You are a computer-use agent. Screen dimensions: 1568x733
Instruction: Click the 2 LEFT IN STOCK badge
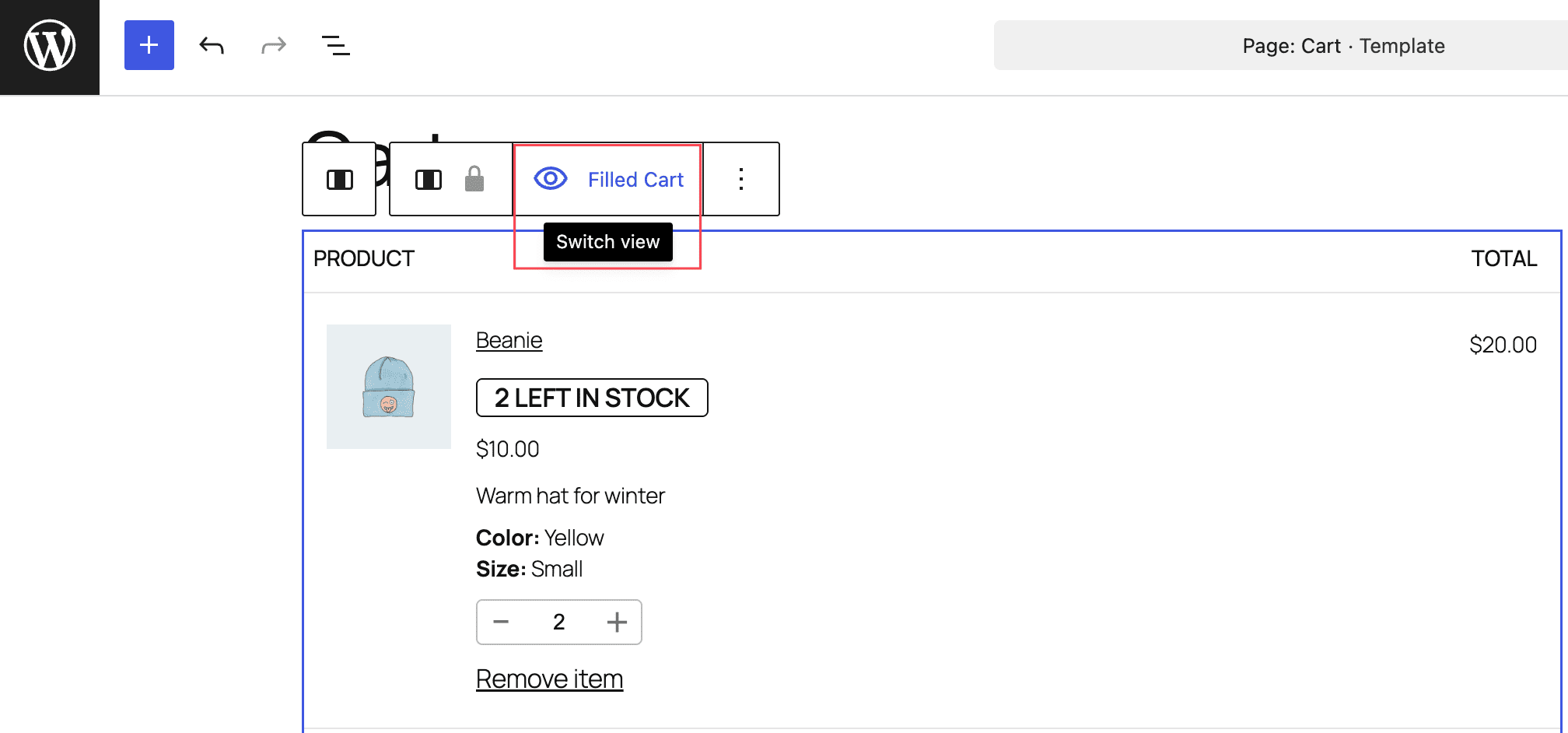[x=592, y=398]
